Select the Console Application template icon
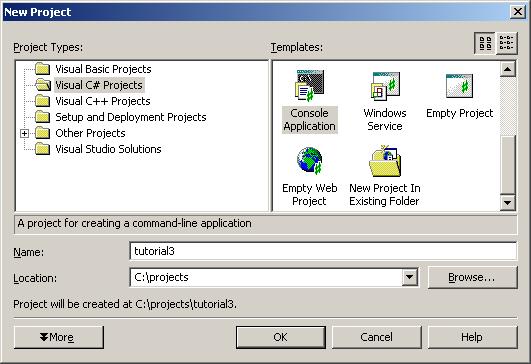This screenshot has width=531, height=364. click(310, 86)
